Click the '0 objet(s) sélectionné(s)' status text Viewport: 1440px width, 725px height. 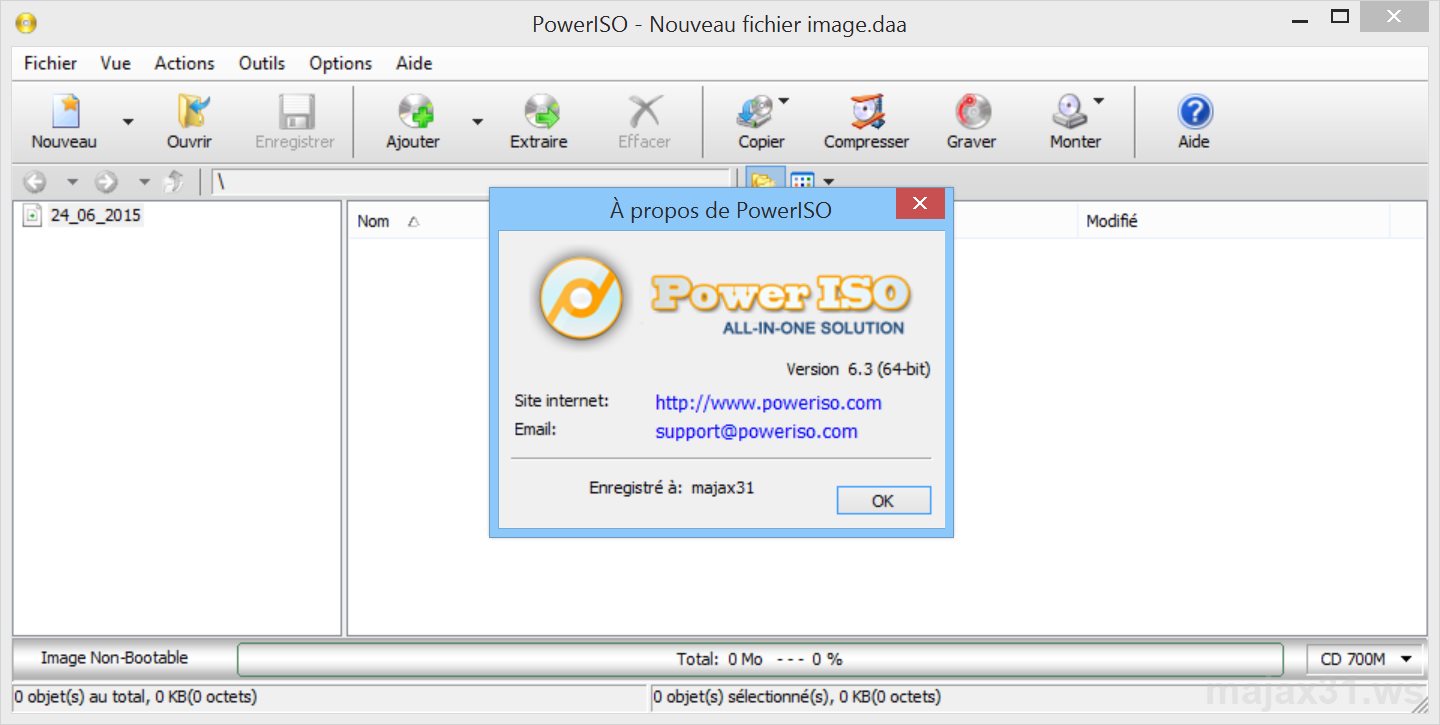pos(797,697)
